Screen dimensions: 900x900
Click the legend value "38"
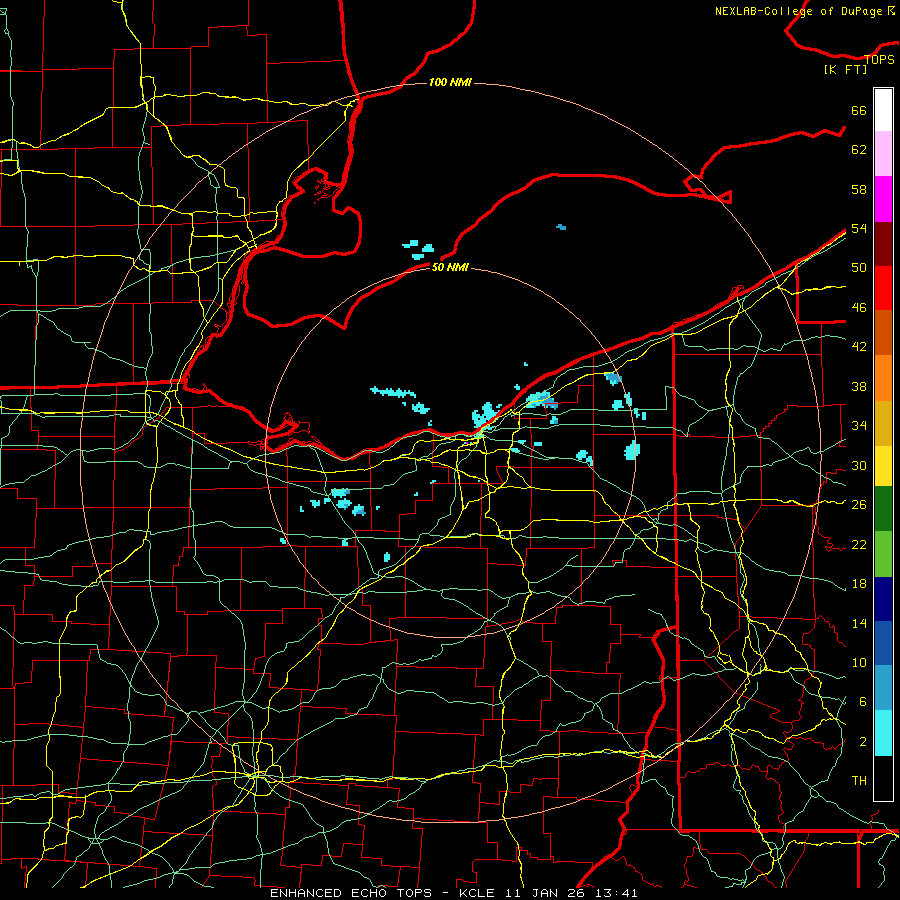[x=859, y=386]
